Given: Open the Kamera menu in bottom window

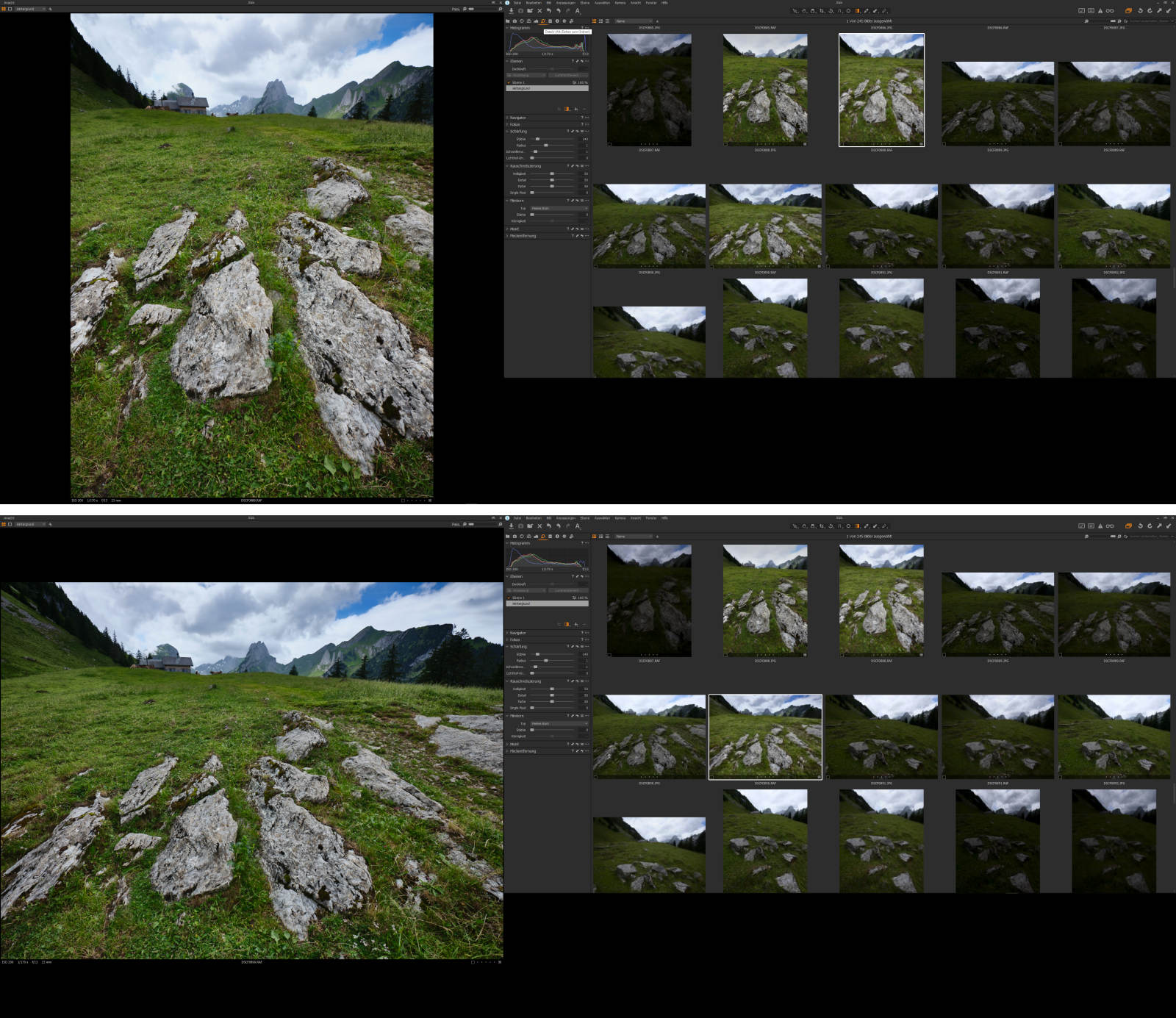Looking at the screenshot, I should coord(620,518).
